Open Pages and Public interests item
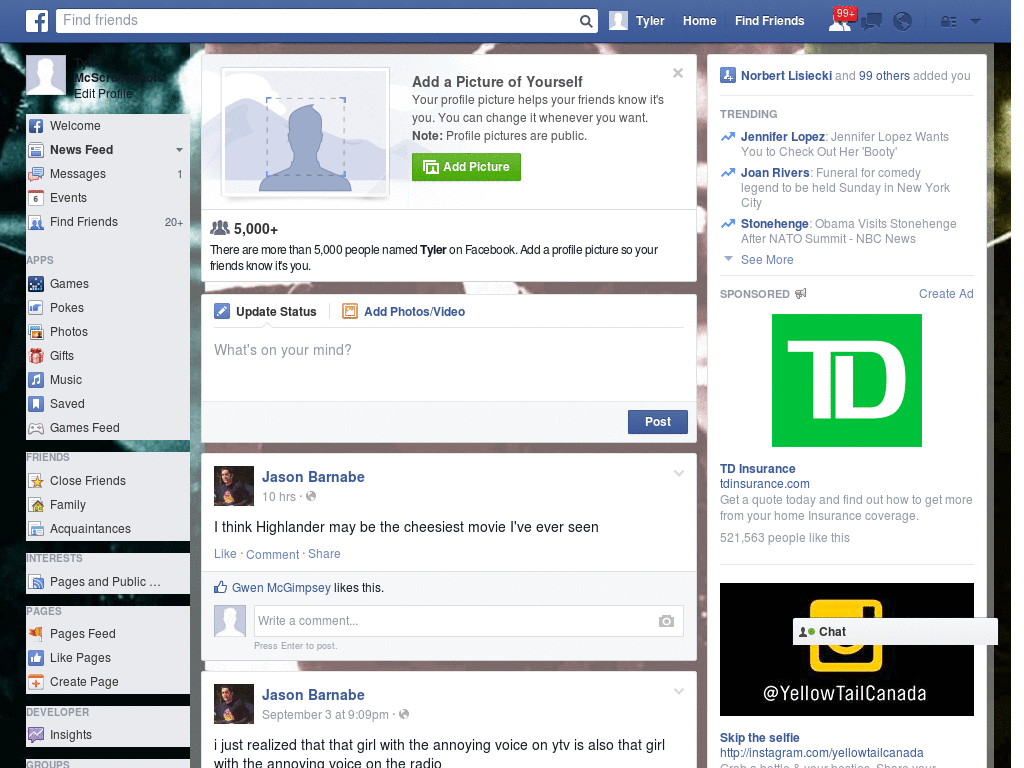This screenshot has height=768, width=1024. (x=108, y=582)
